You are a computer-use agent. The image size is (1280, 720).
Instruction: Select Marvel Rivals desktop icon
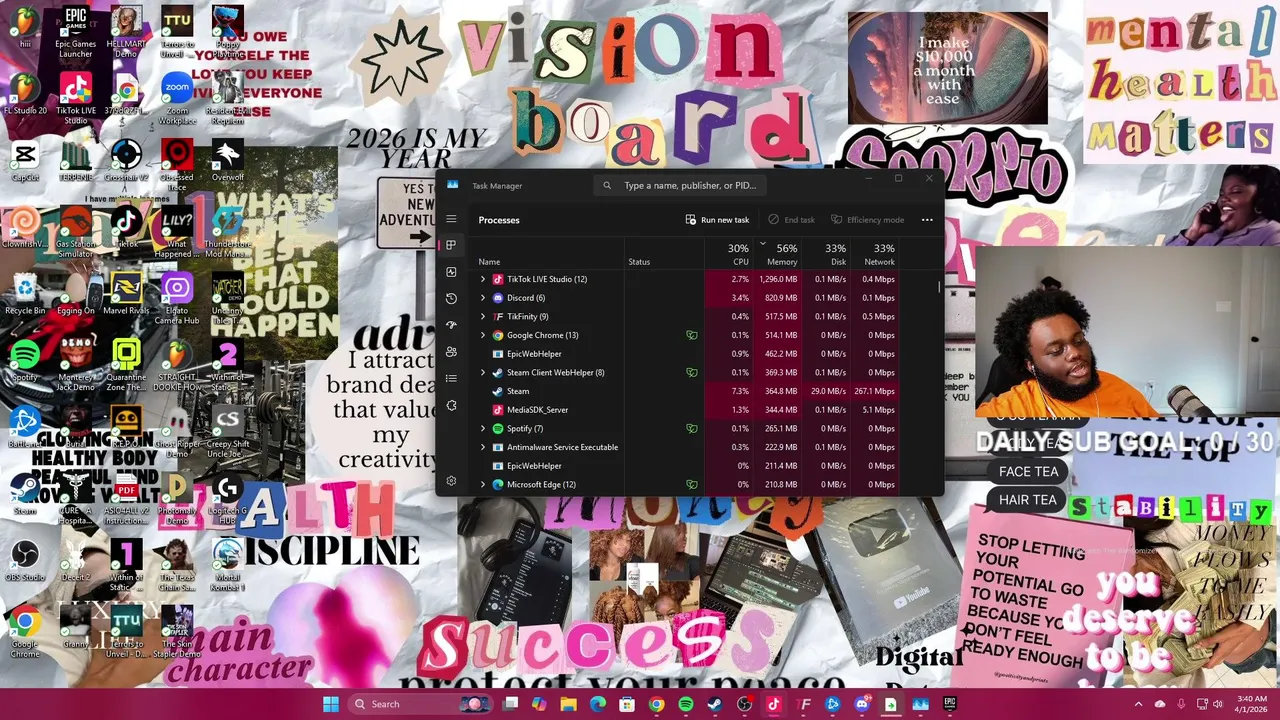(x=126, y=294)
